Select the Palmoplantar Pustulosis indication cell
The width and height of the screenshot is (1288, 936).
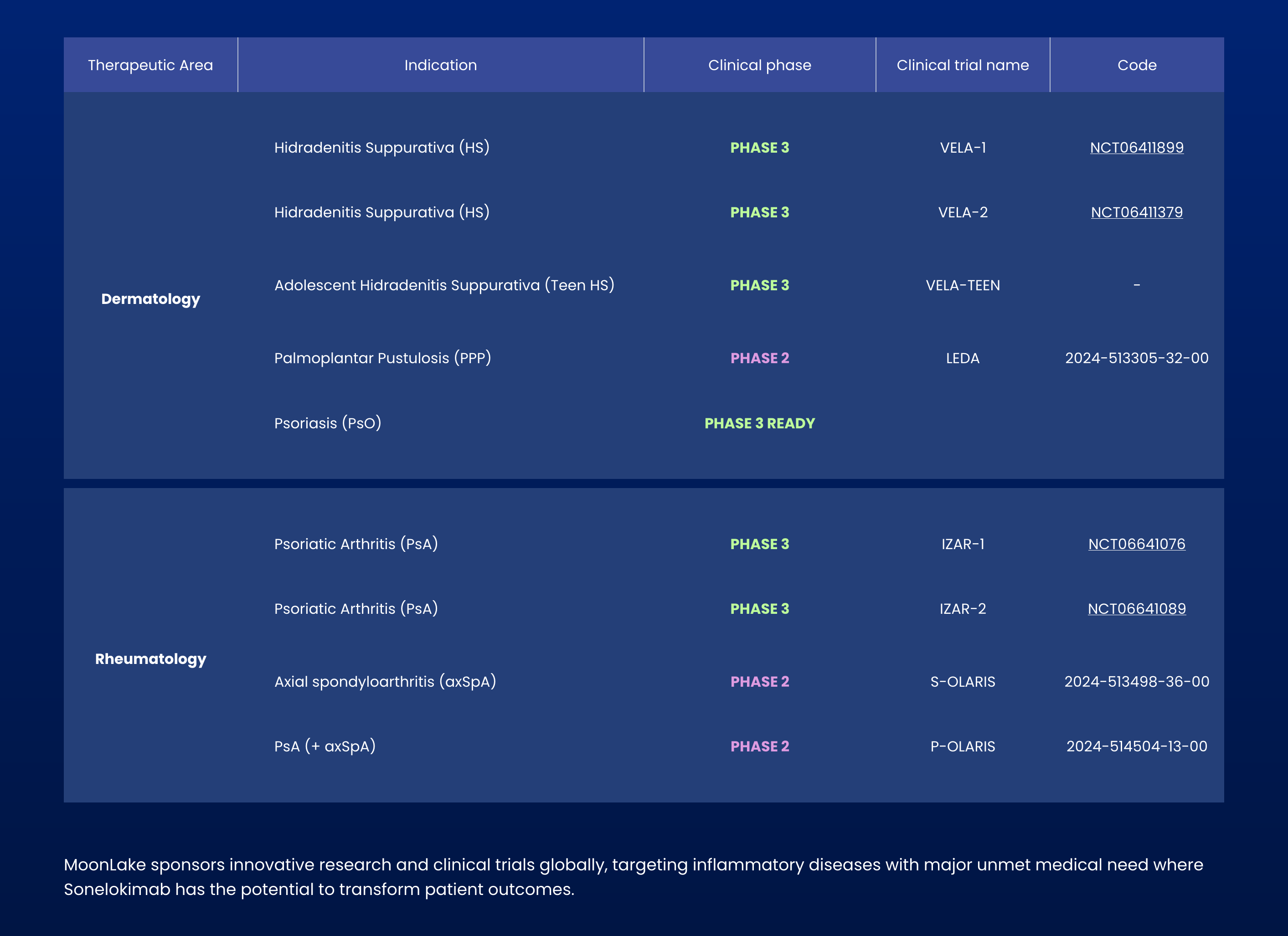pos(382,358)
